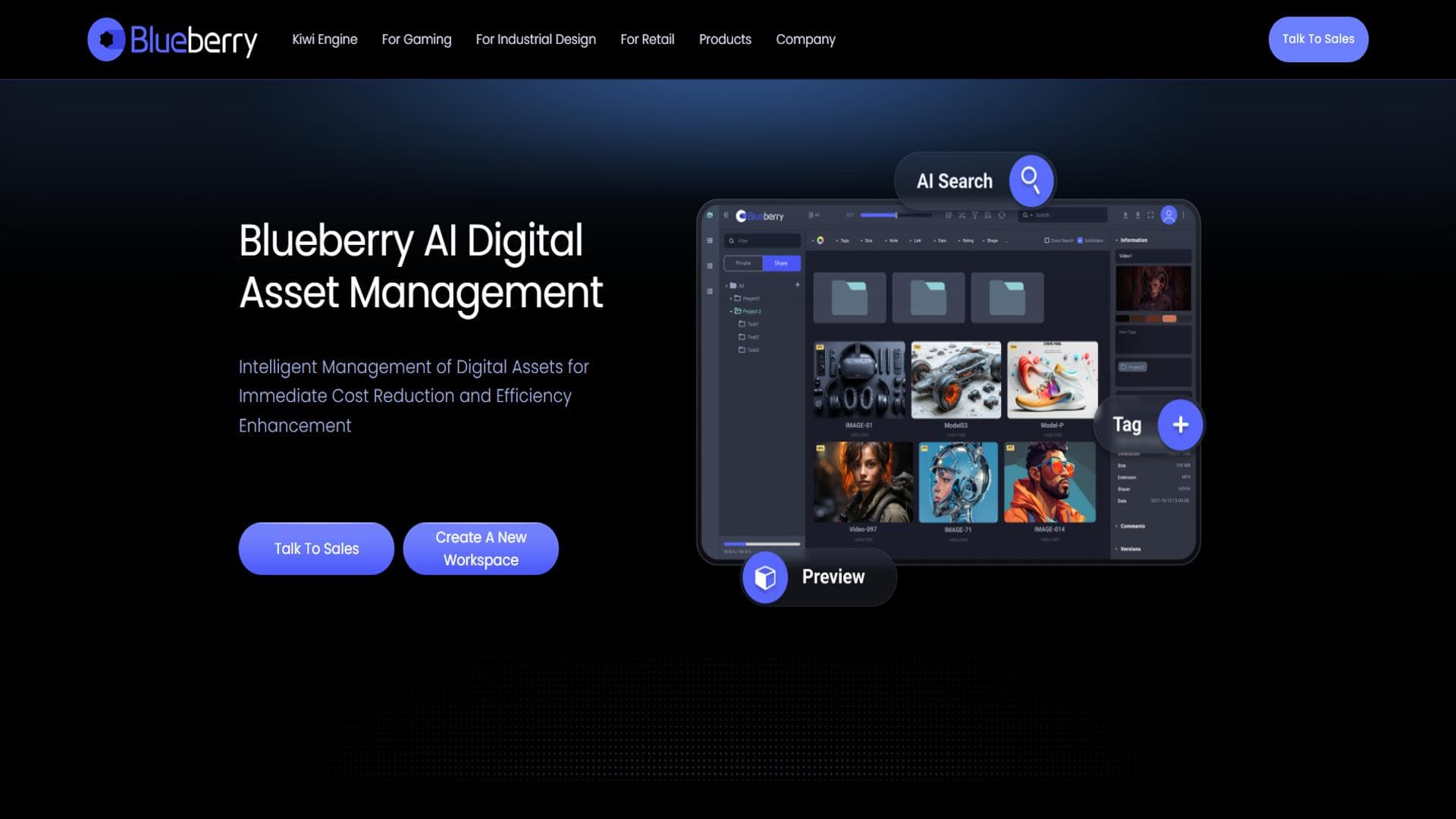Viewport: 1456px width, 819px height.
Task: Open the Note filter dropdown
Action: point(892,240)
